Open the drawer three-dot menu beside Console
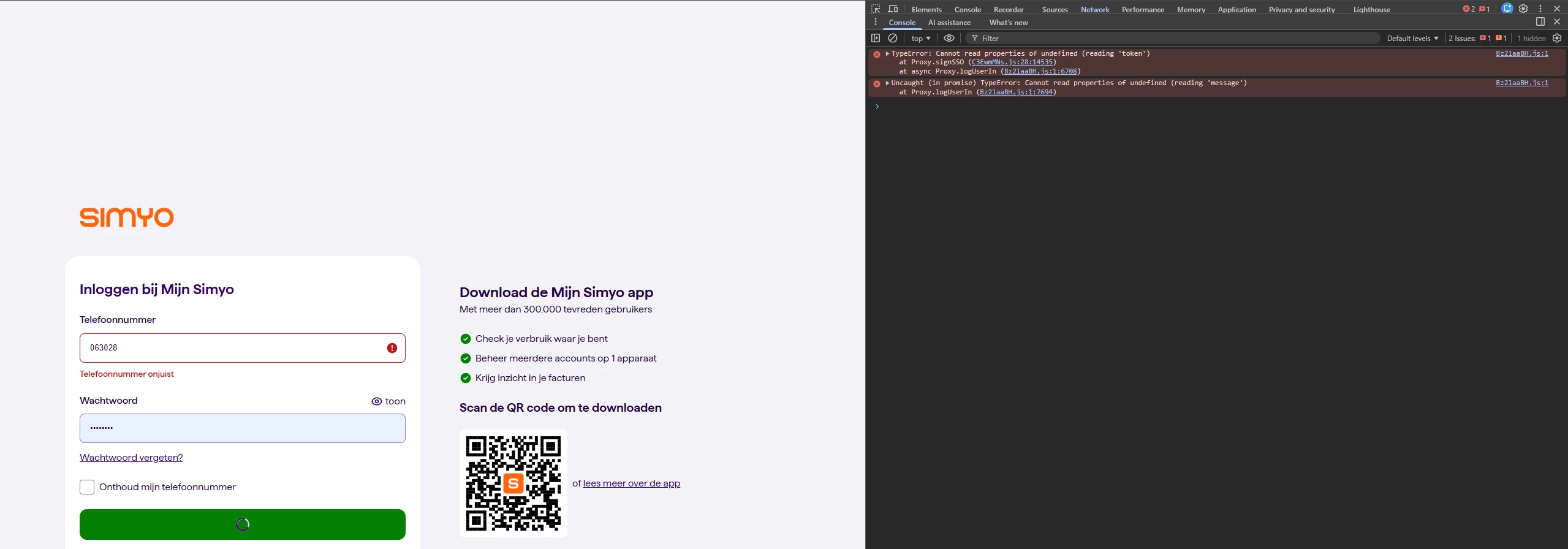This screenshot has height=549, width=1568. (x=876, y=22)
